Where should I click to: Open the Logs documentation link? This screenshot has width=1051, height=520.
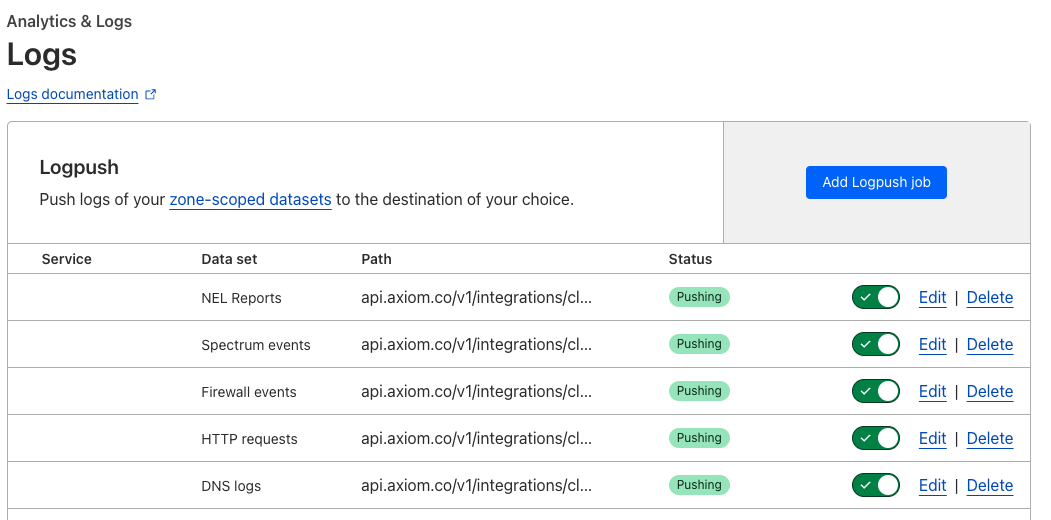(72, 95)
